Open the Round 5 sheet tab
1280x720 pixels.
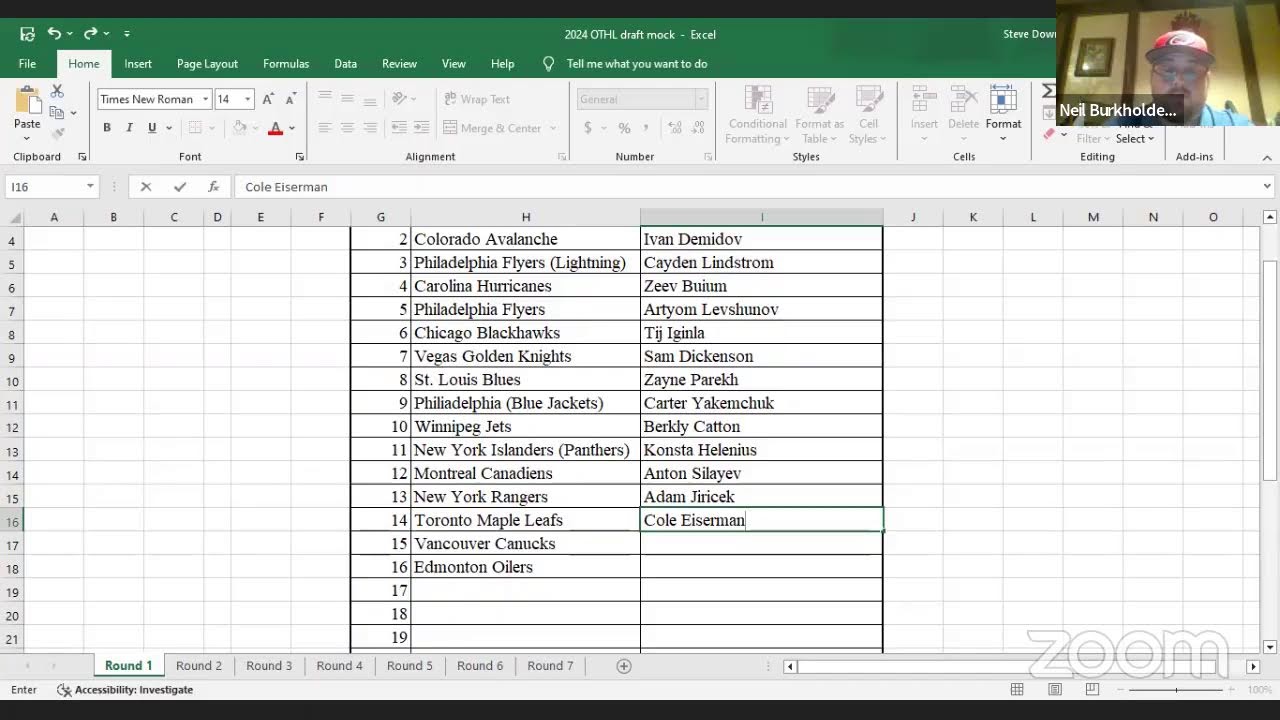point(410,666)
